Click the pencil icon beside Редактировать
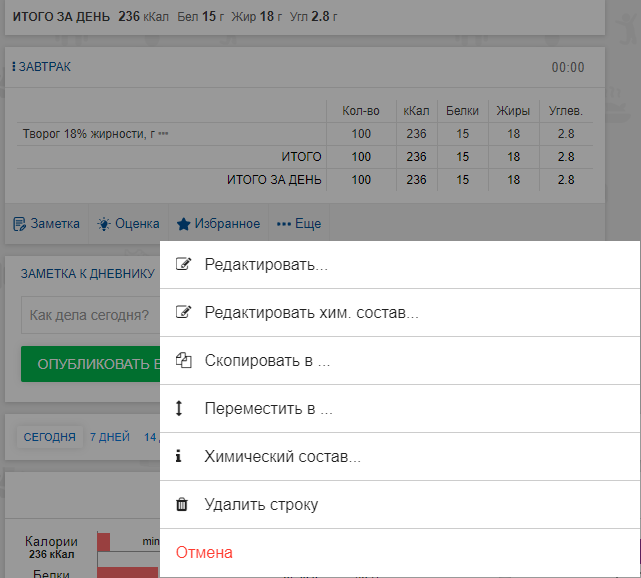641x578 pixels. (x=182, y=265)
